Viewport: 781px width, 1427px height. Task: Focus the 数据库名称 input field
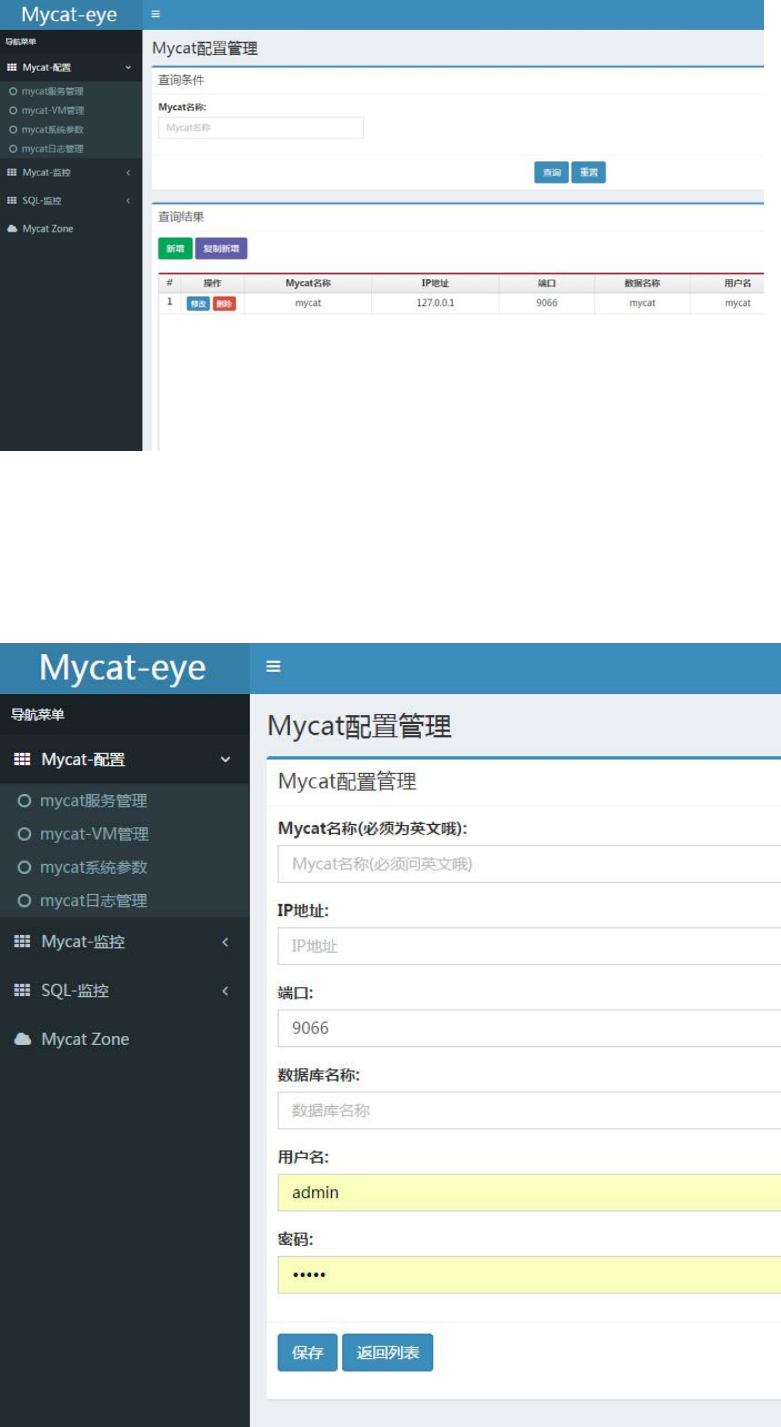tap(529, 1110)
